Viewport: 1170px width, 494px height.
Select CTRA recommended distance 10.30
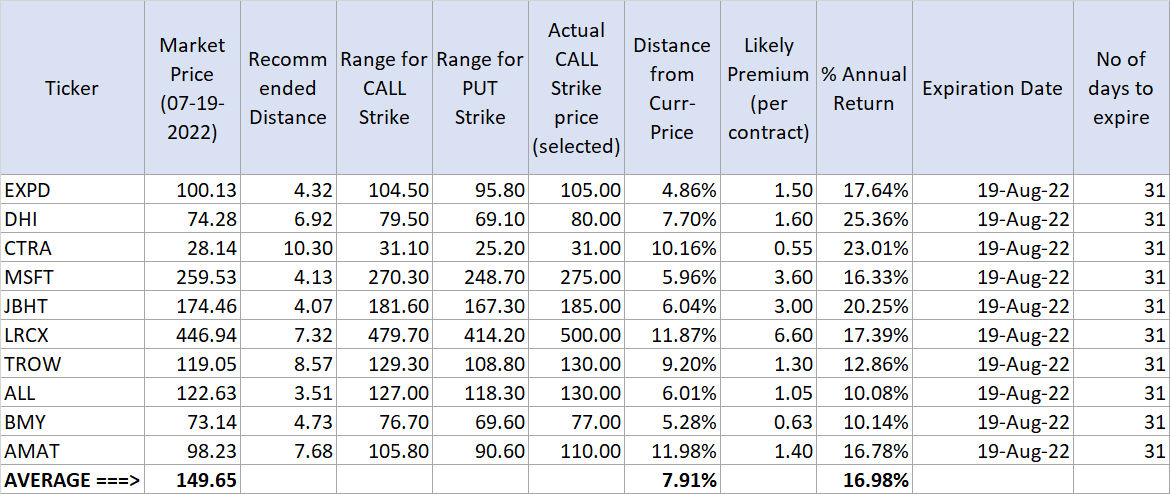[288, 247]
